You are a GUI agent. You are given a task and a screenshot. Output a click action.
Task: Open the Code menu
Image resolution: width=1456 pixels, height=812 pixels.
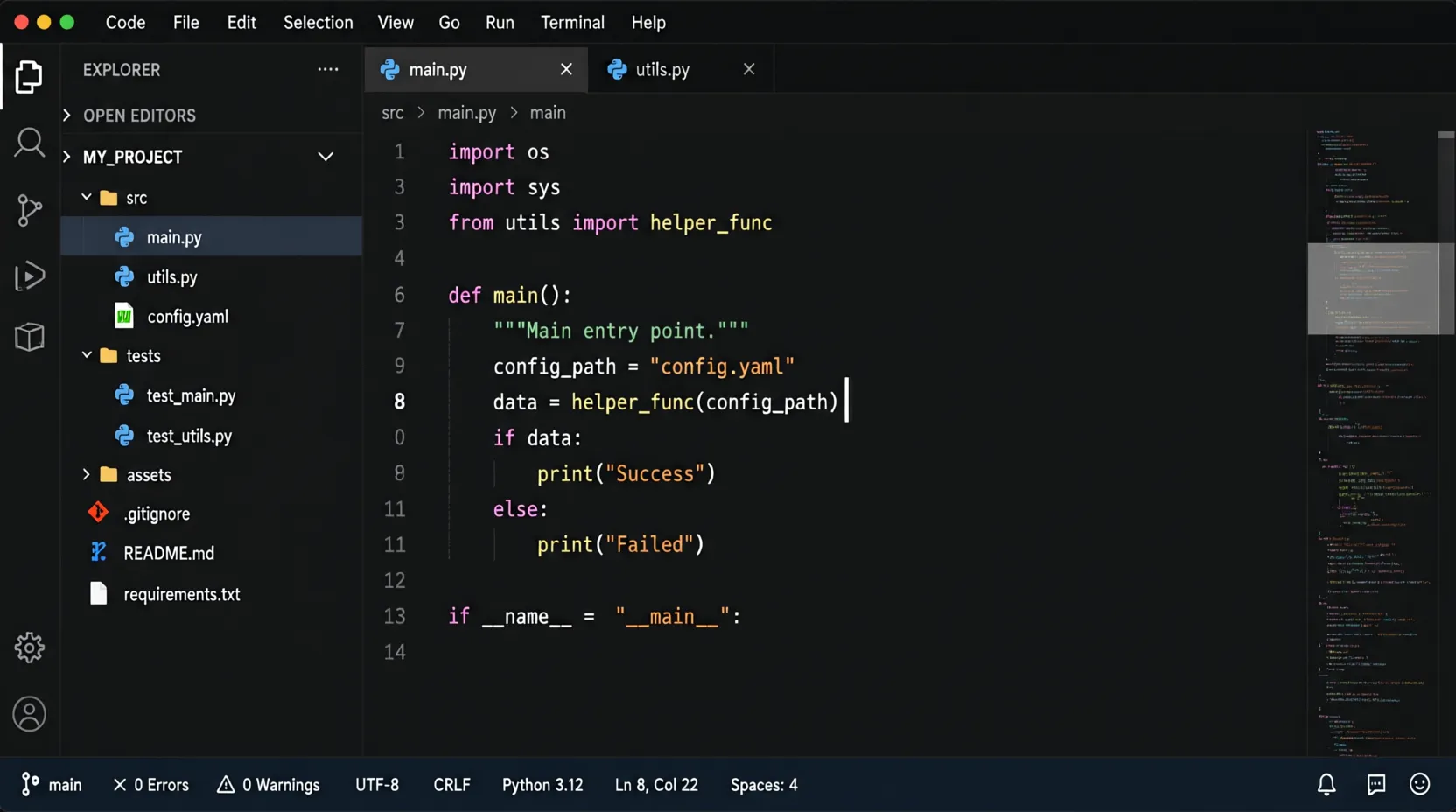pos(125,22)
